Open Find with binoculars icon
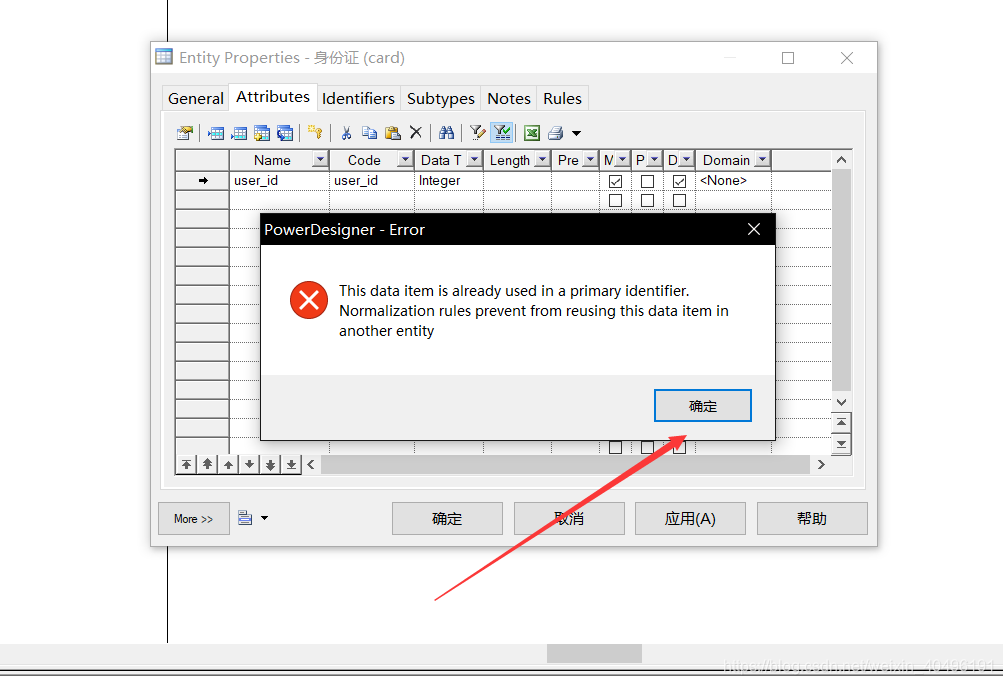The image size is (1003, 685). (x=446, y=132)
